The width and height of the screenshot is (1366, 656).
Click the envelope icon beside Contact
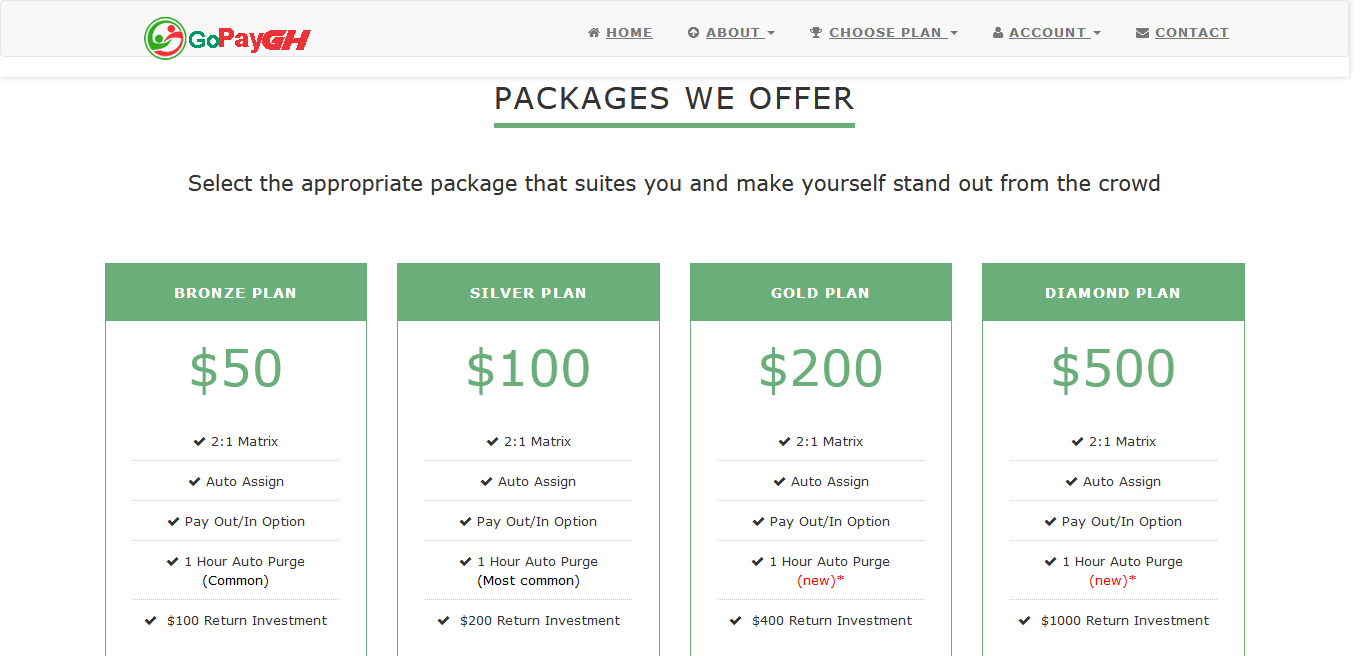[1142, 33]
